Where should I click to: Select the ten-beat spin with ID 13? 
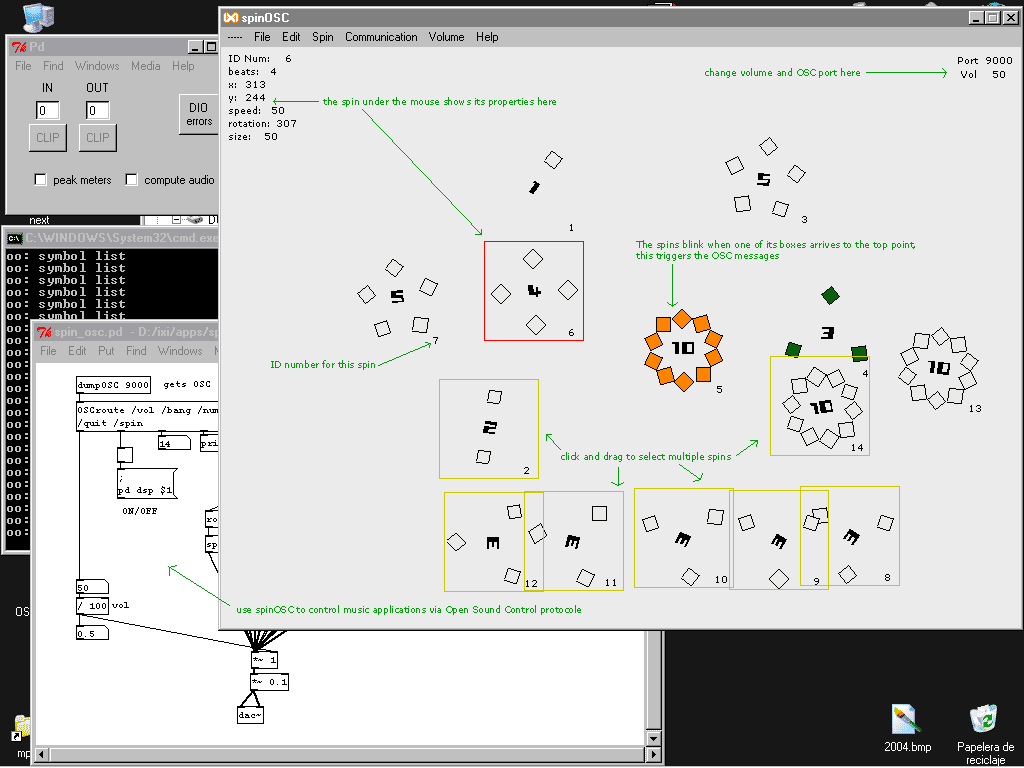pos(939,368)
